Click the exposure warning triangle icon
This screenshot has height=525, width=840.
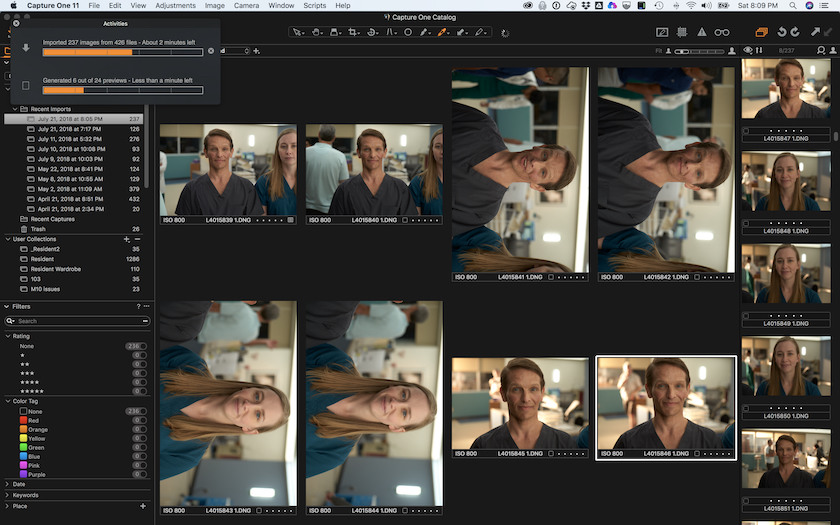[701, 32]
